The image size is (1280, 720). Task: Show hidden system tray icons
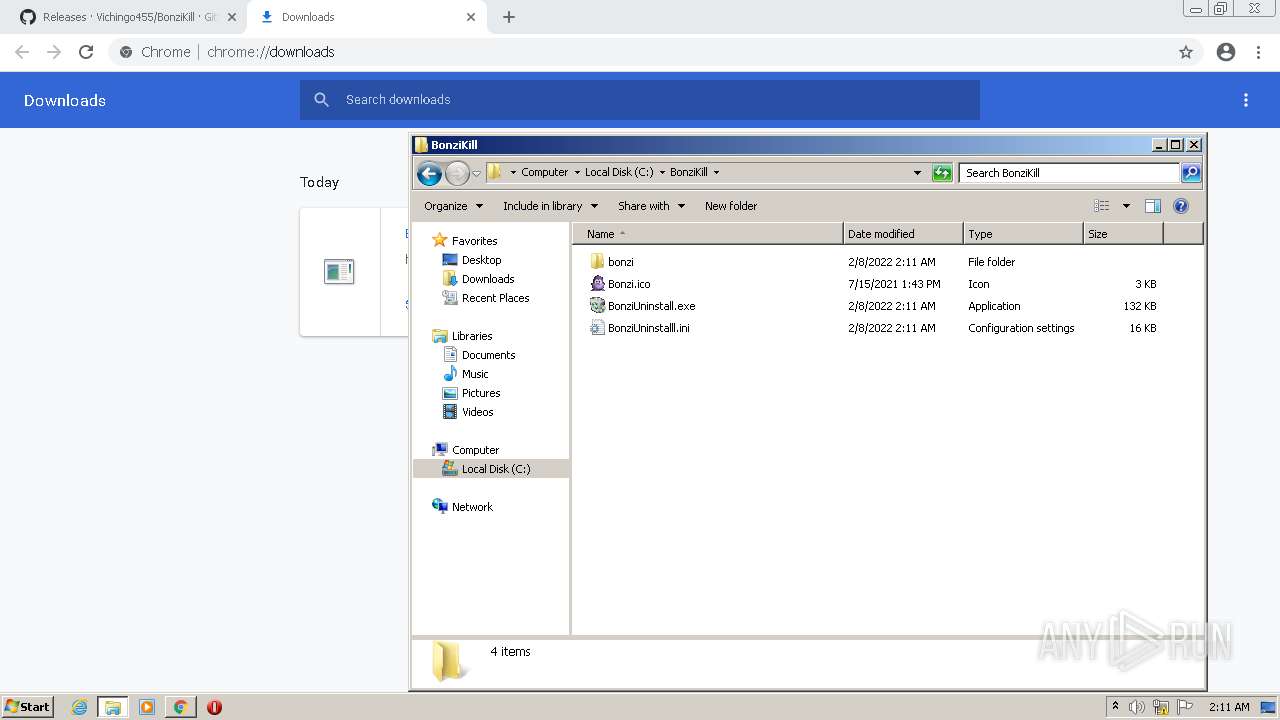point(1115,707)
